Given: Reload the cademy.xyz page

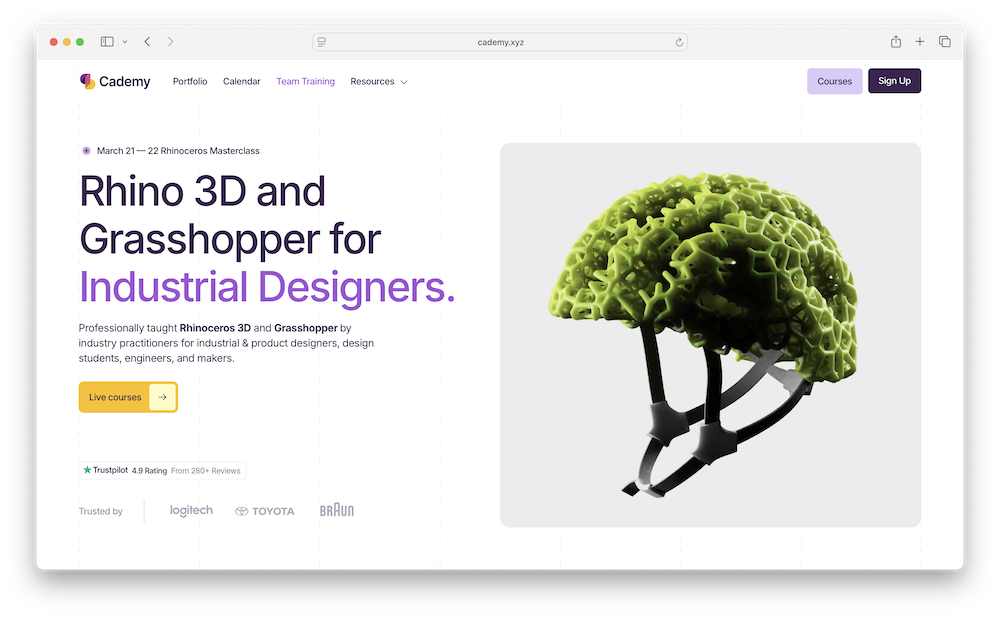Looking at the screenshot, I should tap(679, 42).
